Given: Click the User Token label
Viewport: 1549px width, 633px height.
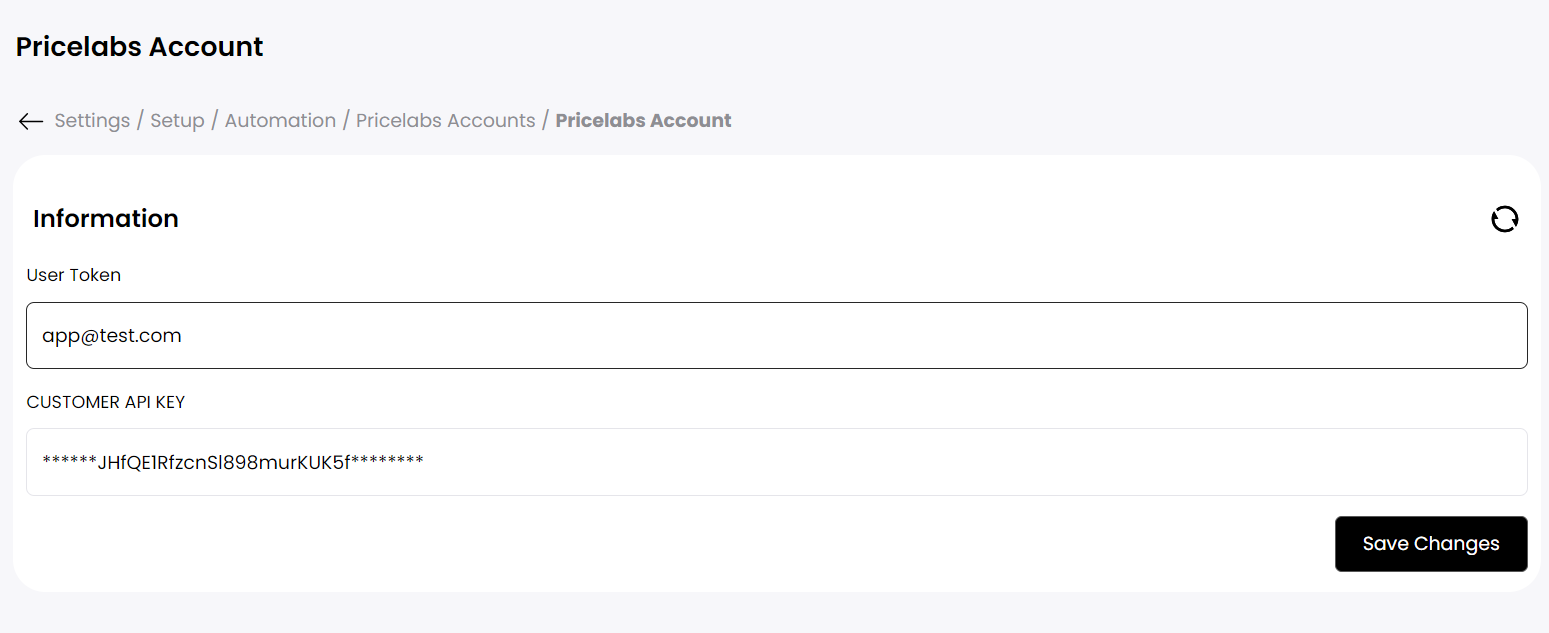Looking at the screenshot, I should click(74, 275).
